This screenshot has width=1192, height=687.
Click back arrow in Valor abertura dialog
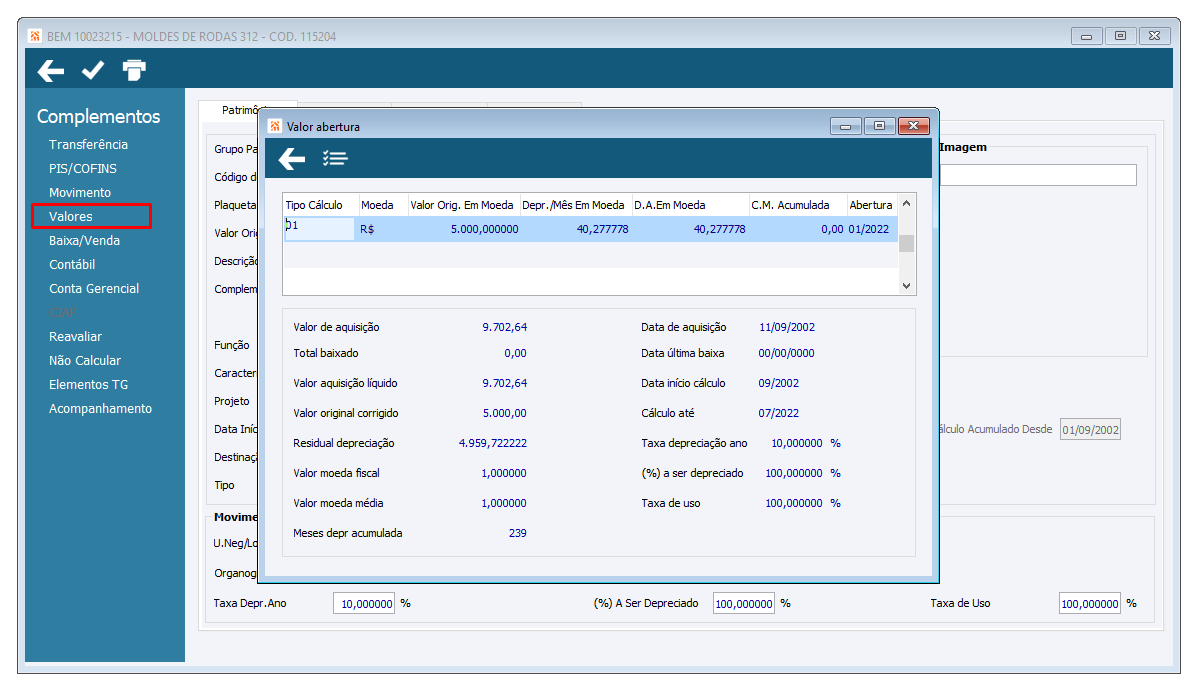click(292, 158)
